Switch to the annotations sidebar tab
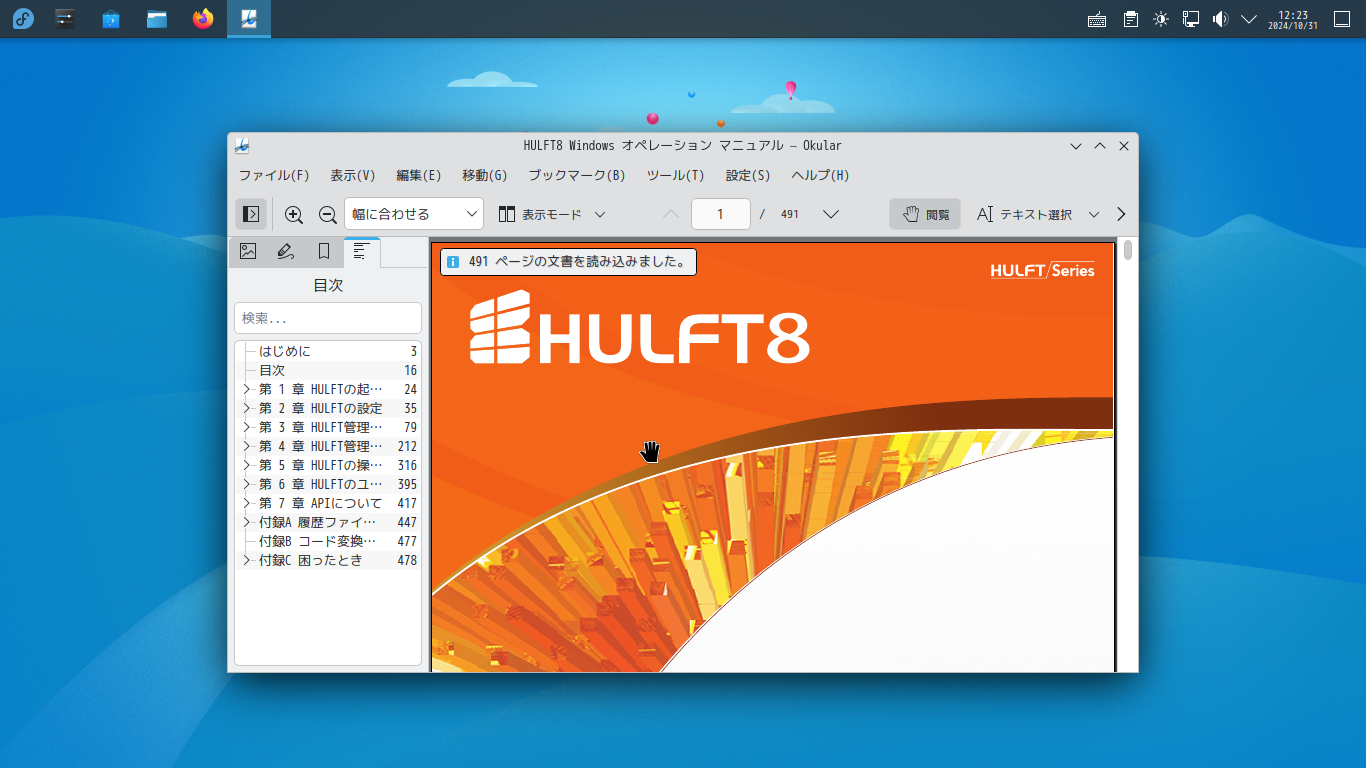Screen dimensions: 1366x768 coord(286,252)
